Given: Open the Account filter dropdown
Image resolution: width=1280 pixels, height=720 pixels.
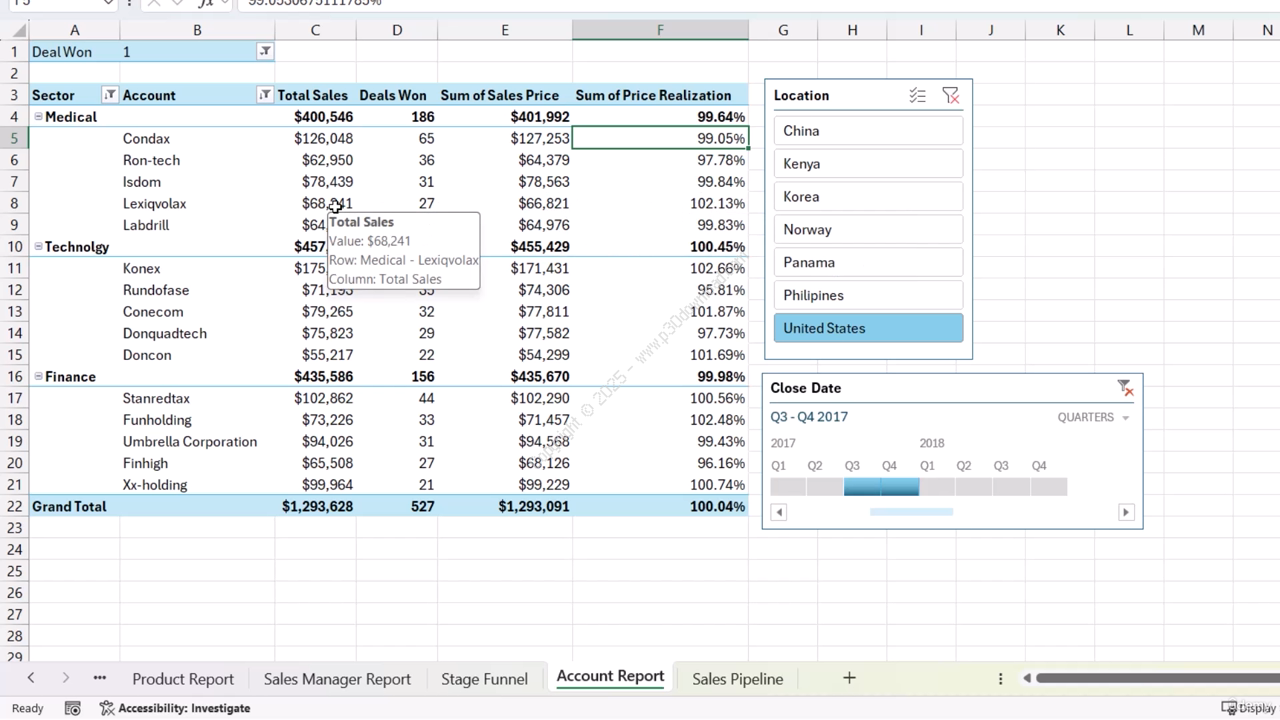Looking at the screenshot, I should [x=265, y=95].
